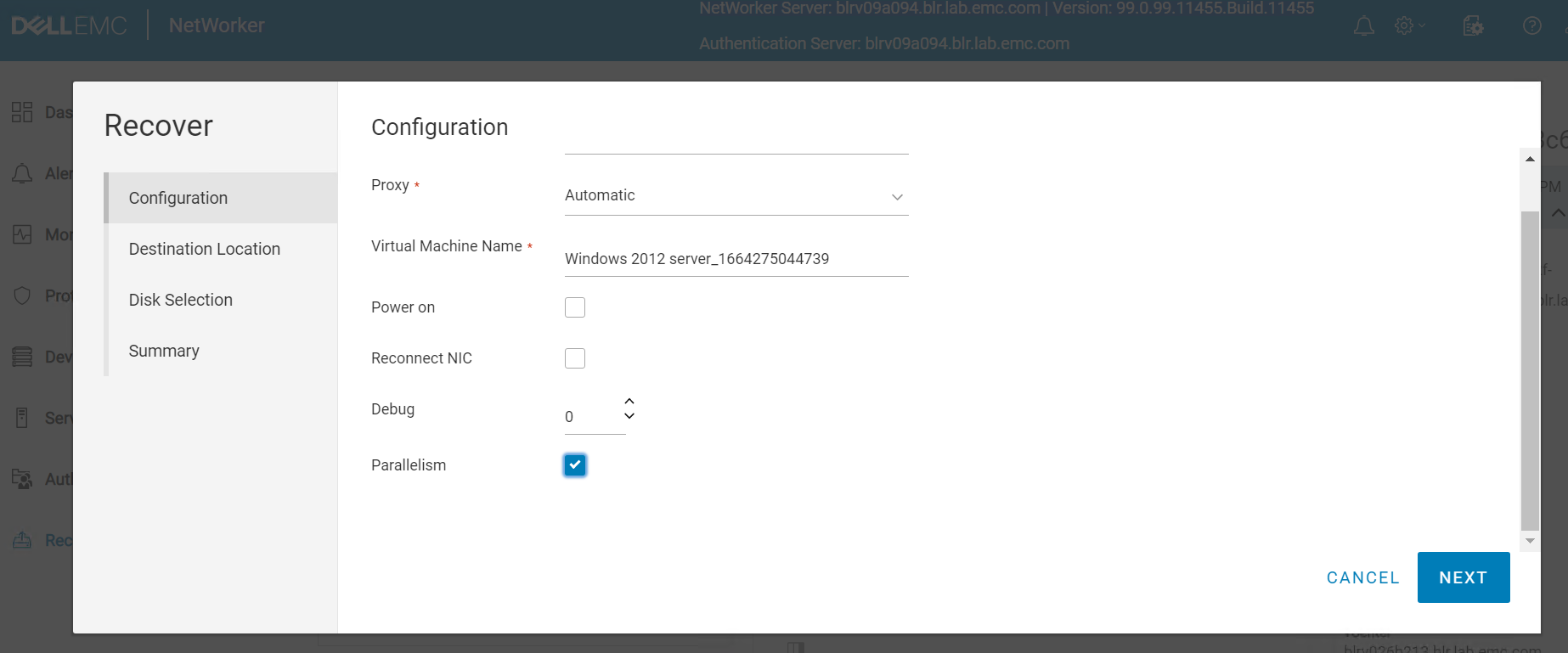Click the Dell EMC logo

coord(69,25)
